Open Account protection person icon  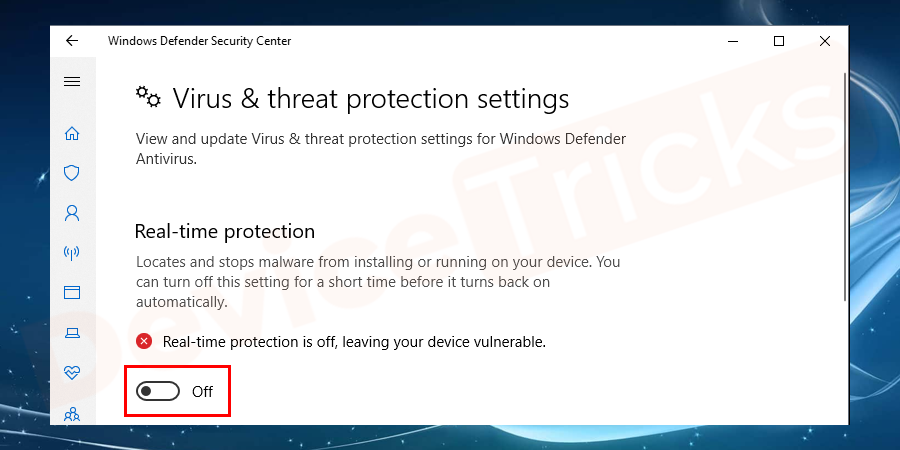(x=72, y=213)
